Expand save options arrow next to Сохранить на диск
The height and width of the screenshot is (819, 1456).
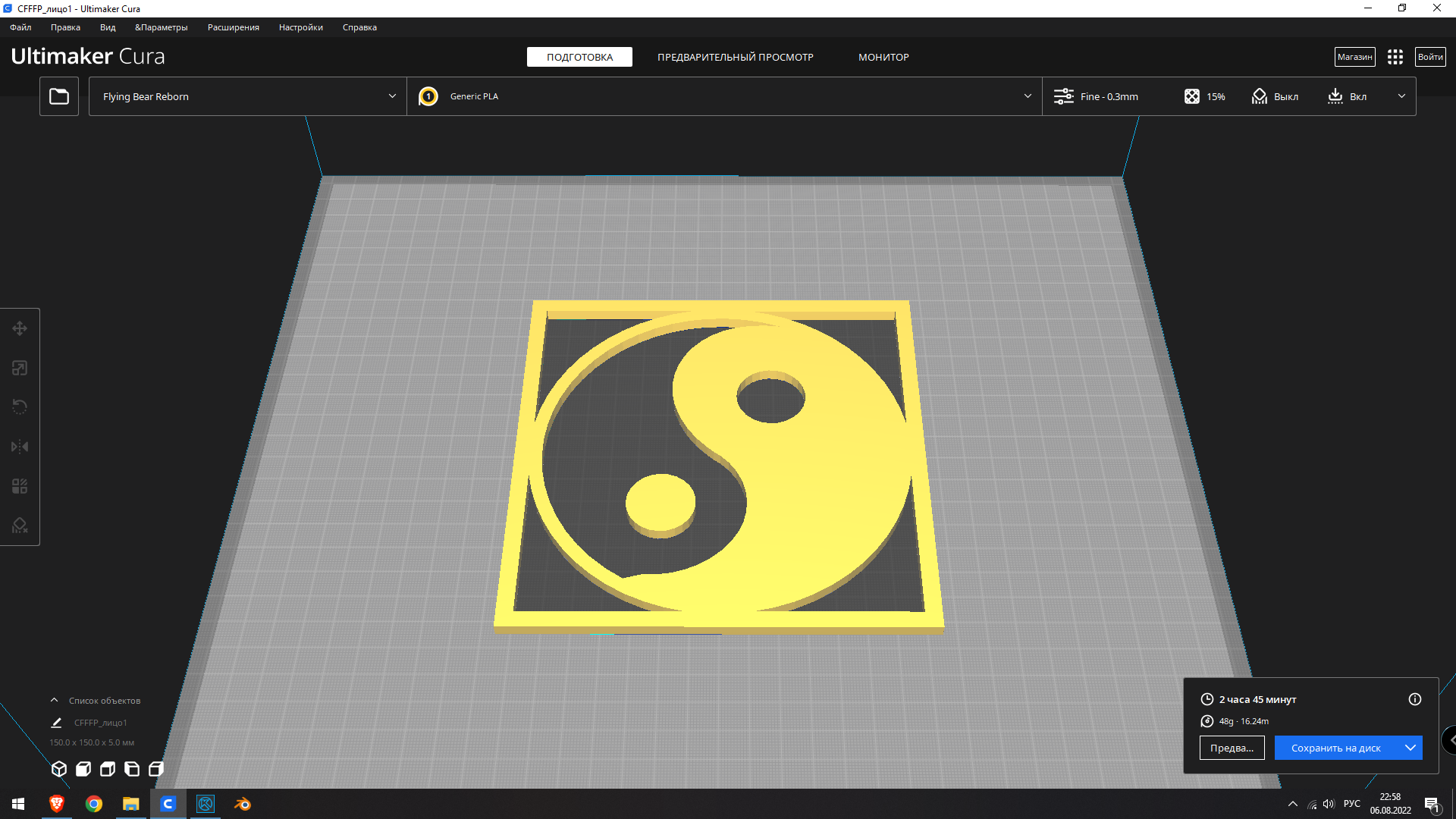pyautogui.click(x=1410, y=748)
